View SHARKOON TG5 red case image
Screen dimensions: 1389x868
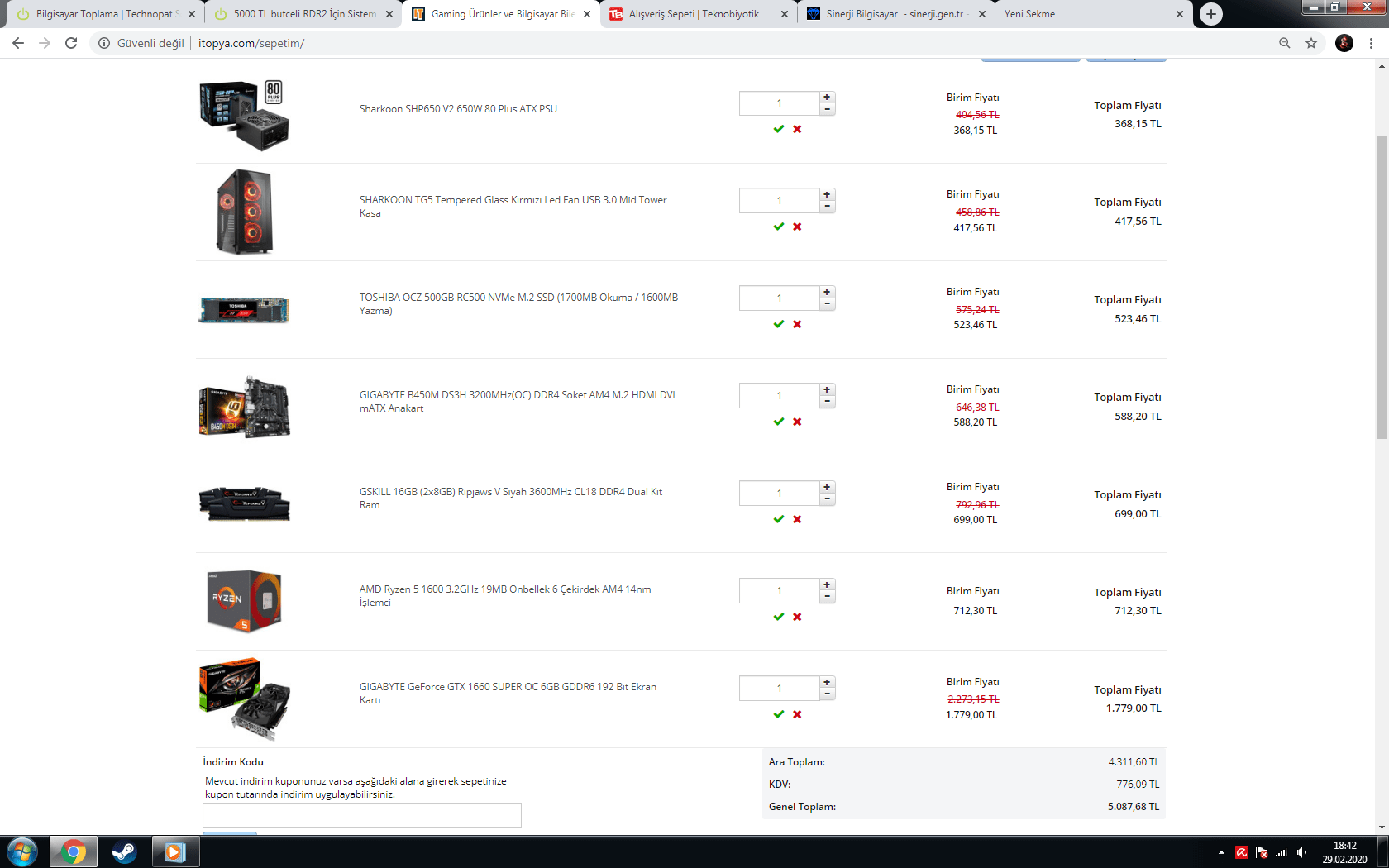click(x=245, y=212)
